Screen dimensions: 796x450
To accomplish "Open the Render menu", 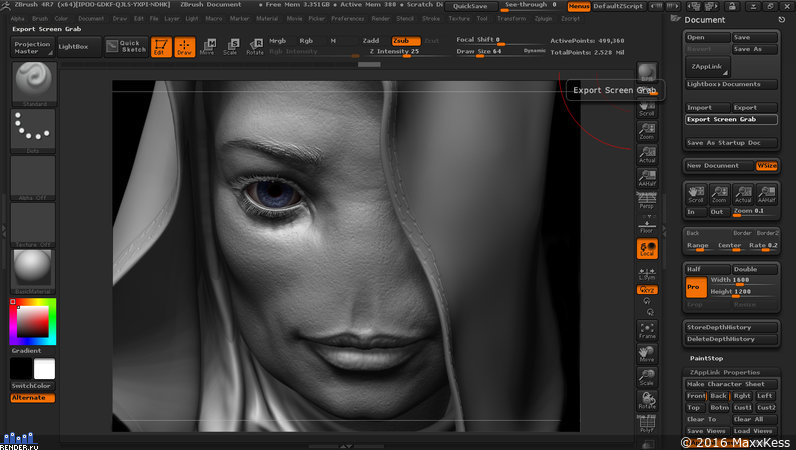I will coord(381,18).
